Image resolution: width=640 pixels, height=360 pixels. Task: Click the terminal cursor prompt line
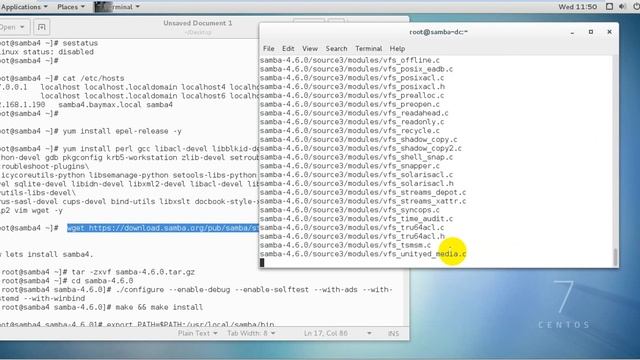point(262,262)
